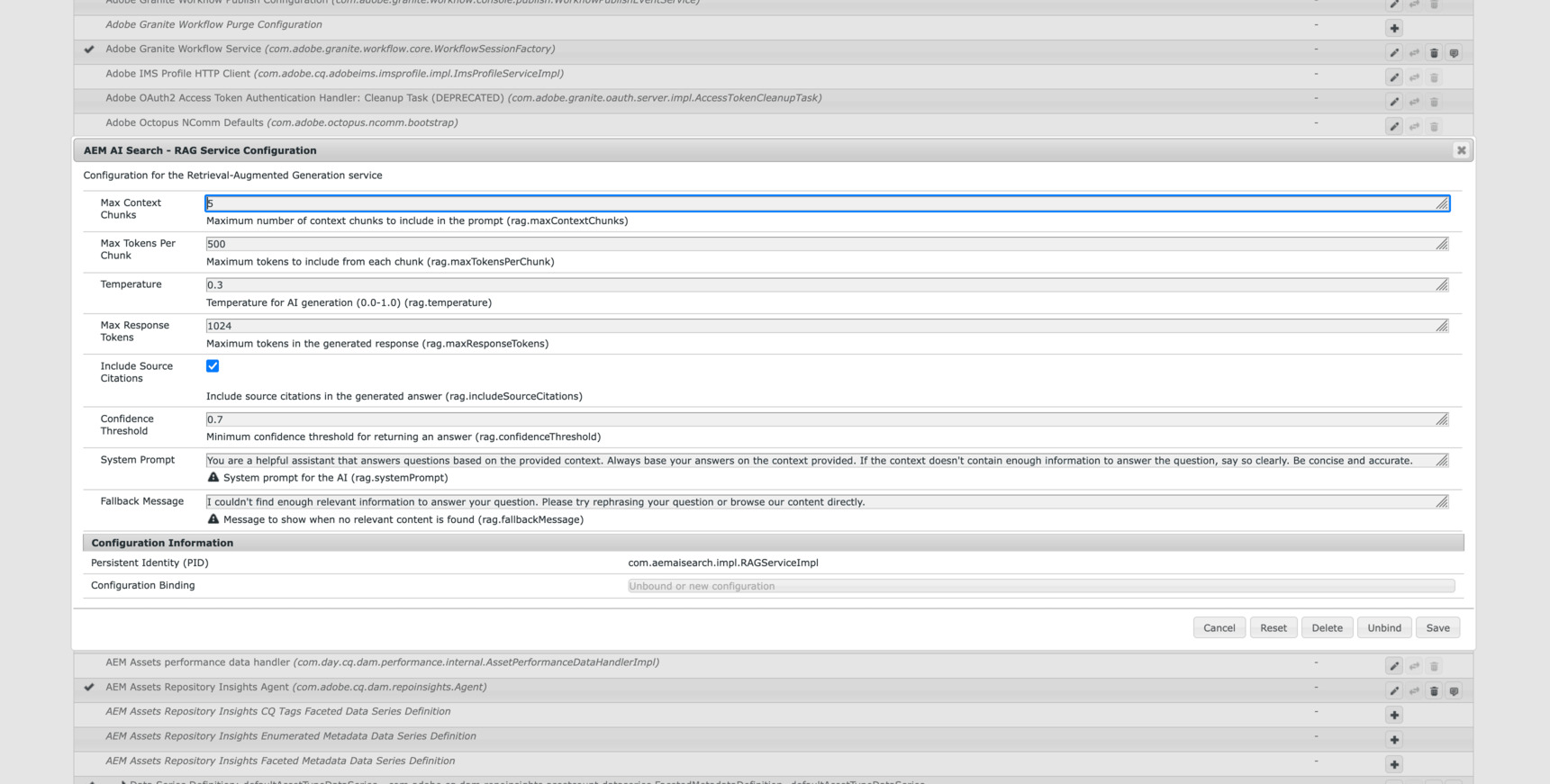1550x784 pixels.
Task: Edit the OAuth2 Access Token Cleanup Task configuration
Action: pyautogui.click(x=1394, y=102)
